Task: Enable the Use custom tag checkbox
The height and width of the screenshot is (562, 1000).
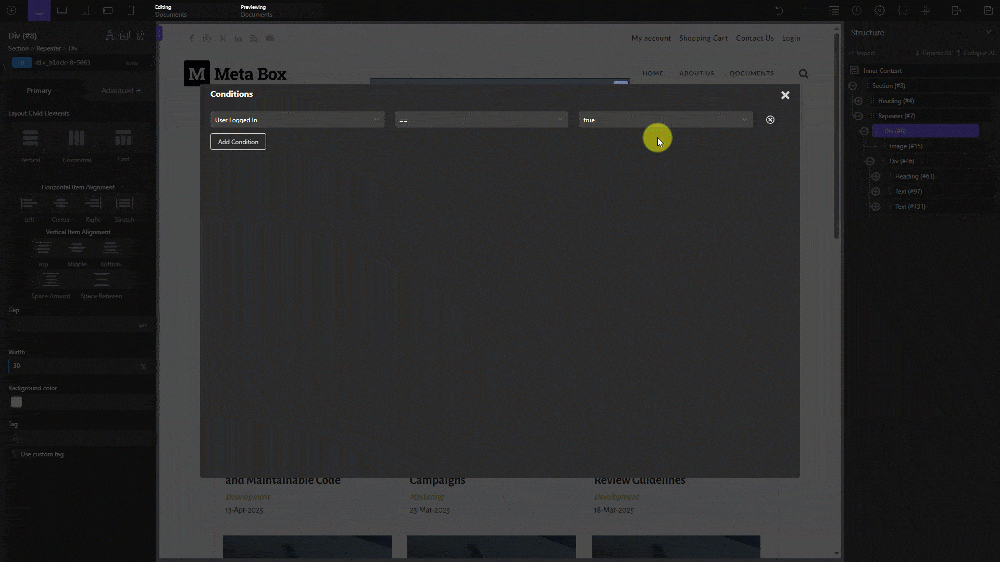Action: (x=14, y=454)
